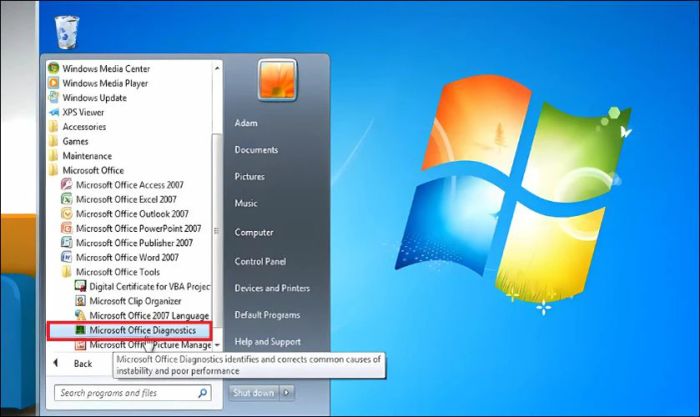Click the XPS Viewer icon
The height and width of the screenshot is (417, 700).
point(54,112)
